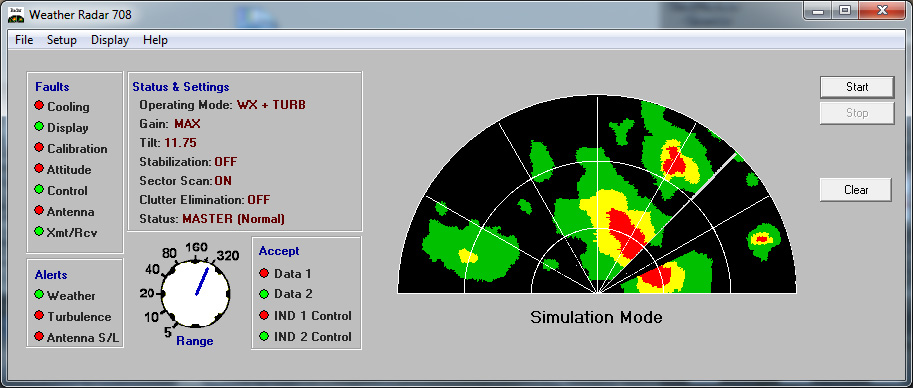The image size is (913, 388).
Task: Open the File menu
Action: click(24, 40)
